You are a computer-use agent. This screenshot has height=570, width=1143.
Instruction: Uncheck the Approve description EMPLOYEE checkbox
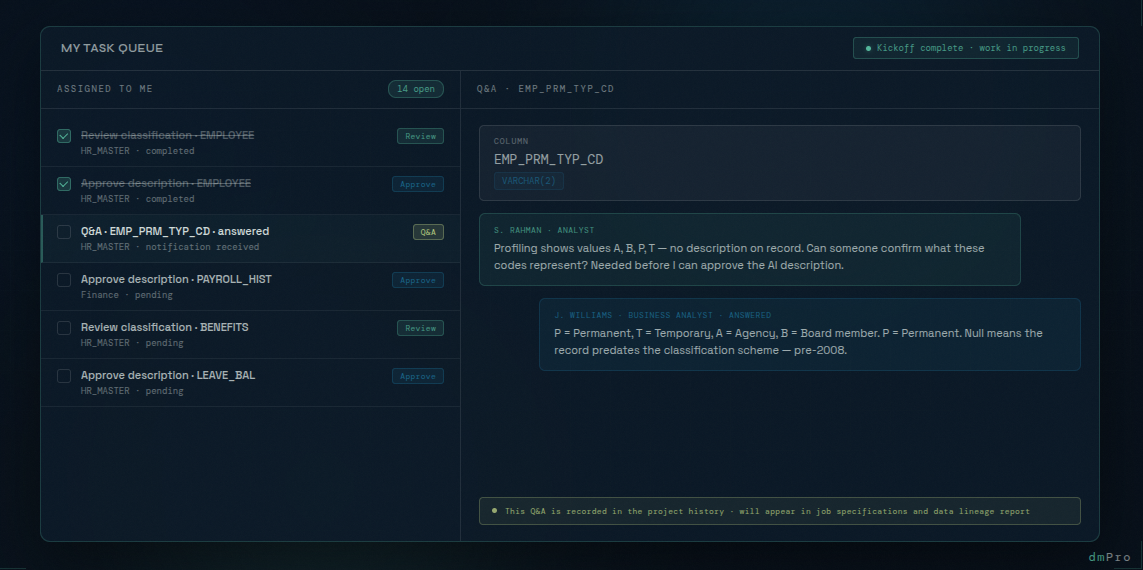[64, 184]
